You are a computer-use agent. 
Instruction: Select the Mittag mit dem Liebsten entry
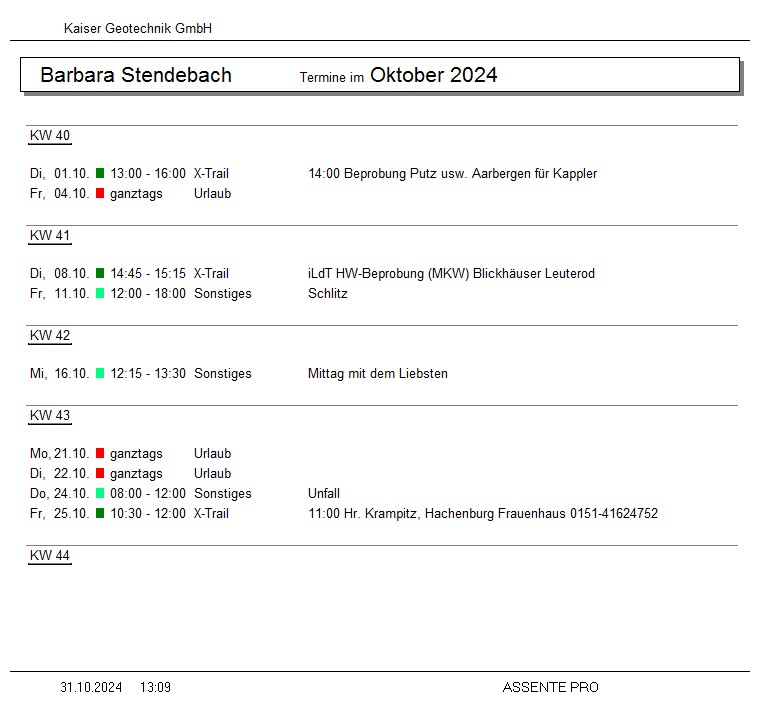click(x=378, y=374)
